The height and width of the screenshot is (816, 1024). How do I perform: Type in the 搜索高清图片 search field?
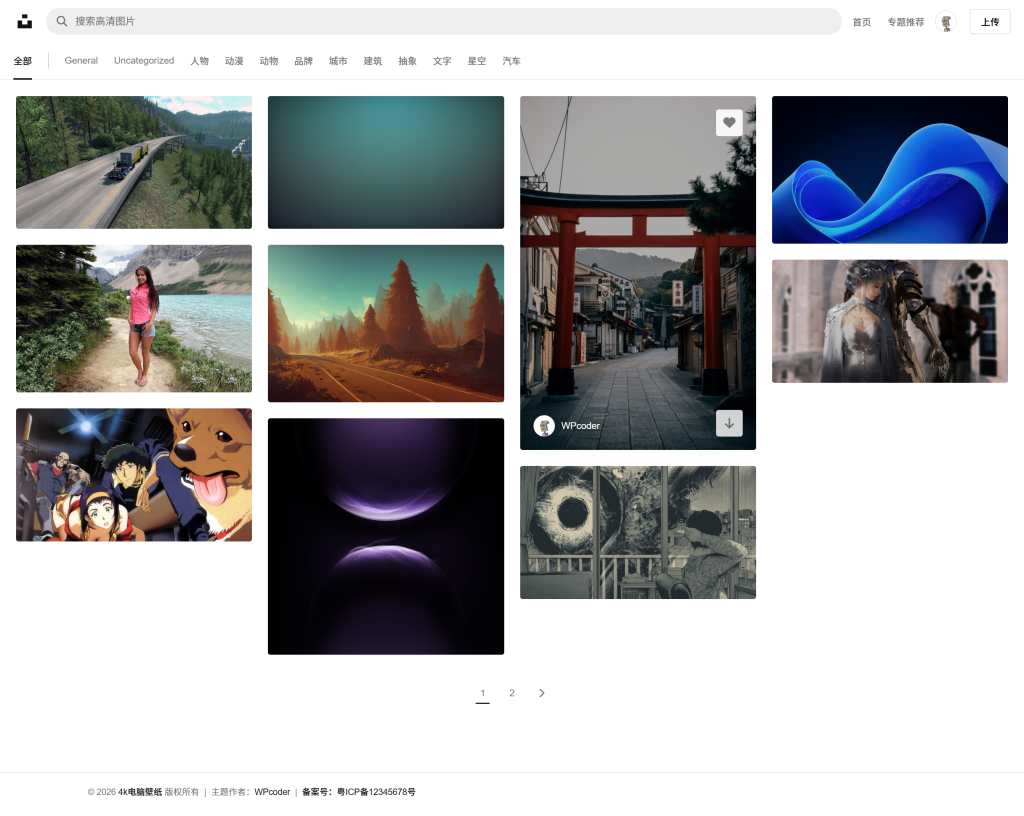tap(450, 21)
